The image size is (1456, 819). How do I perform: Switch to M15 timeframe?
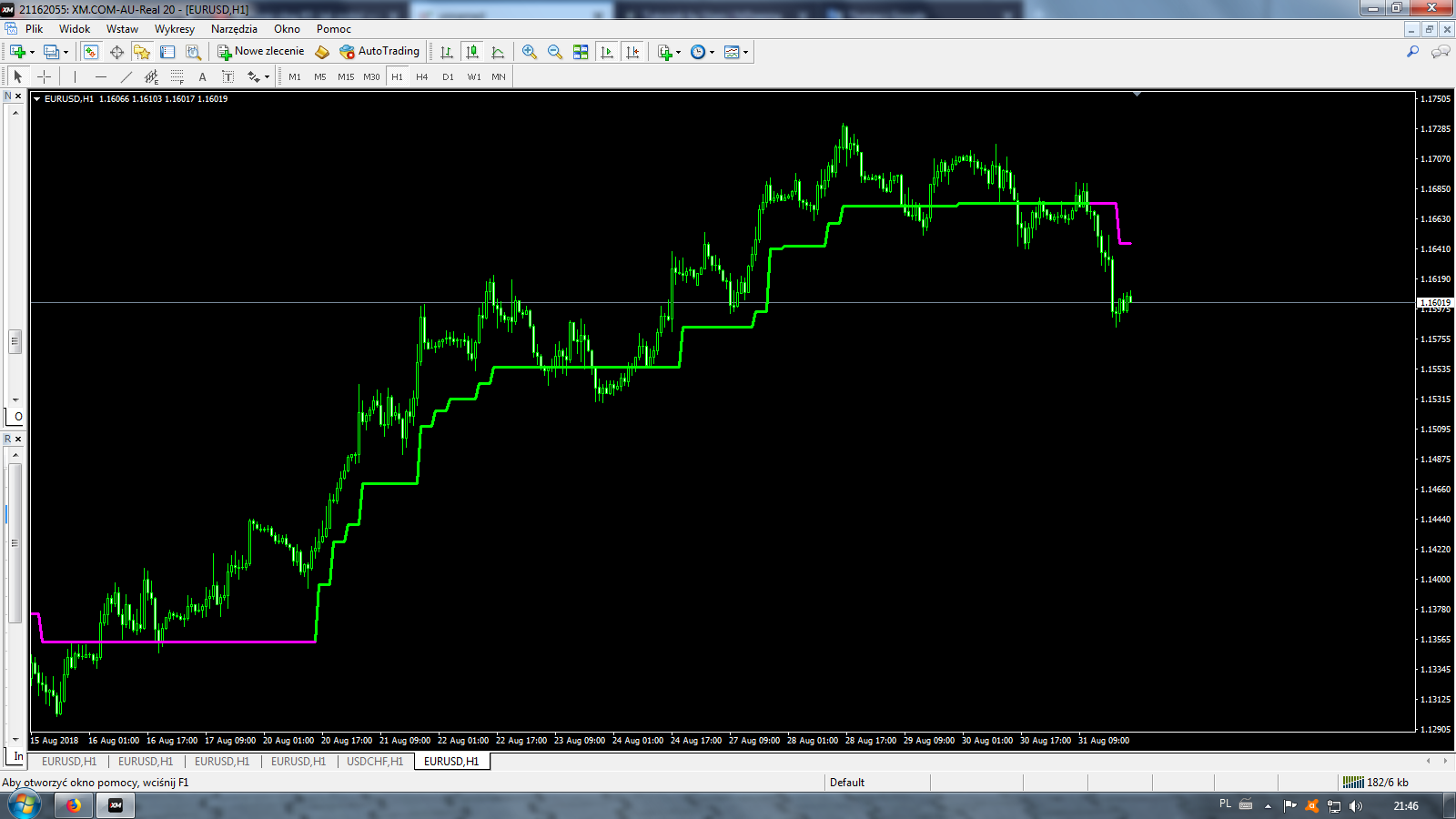346,77
